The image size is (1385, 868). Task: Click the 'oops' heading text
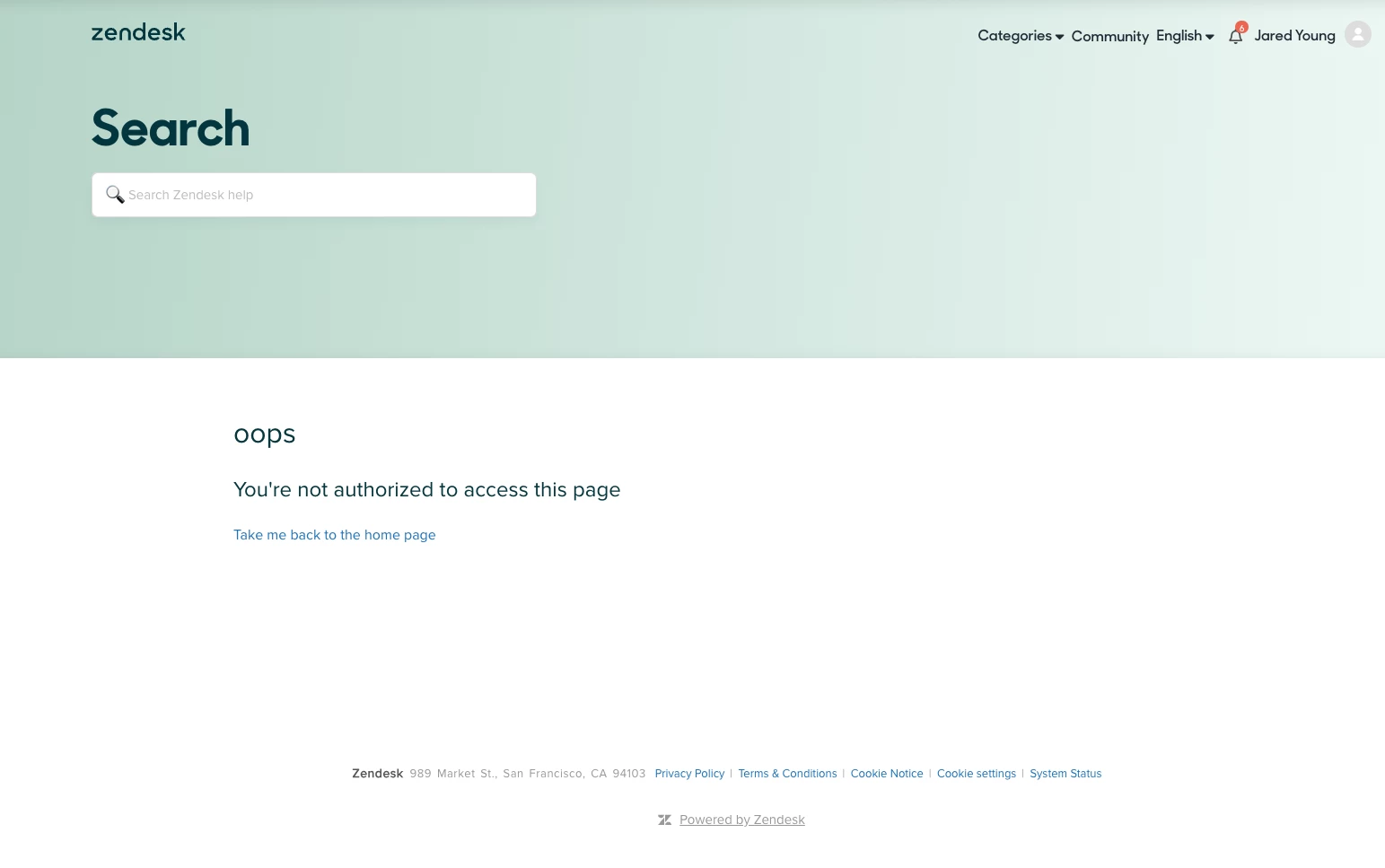point(265,434)
